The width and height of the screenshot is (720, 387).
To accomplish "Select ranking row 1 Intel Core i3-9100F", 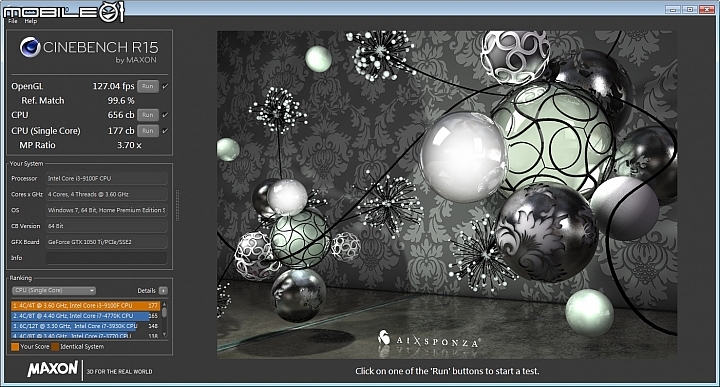I will [85, 305].
